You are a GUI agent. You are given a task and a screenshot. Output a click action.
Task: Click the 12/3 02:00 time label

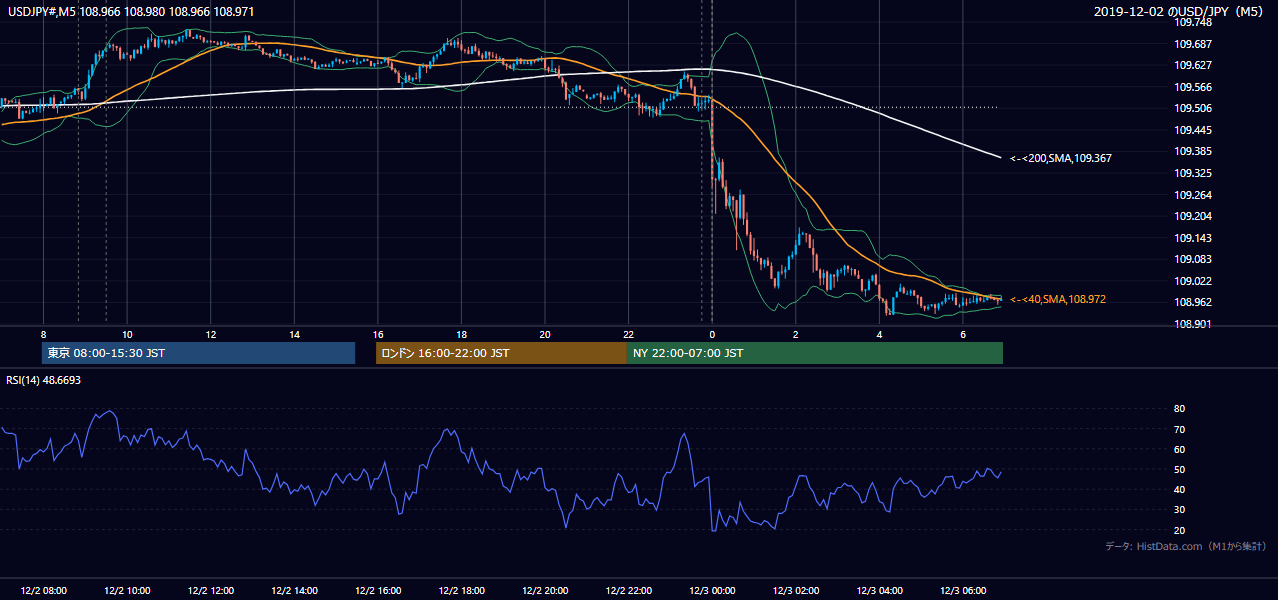pos(795,590)
